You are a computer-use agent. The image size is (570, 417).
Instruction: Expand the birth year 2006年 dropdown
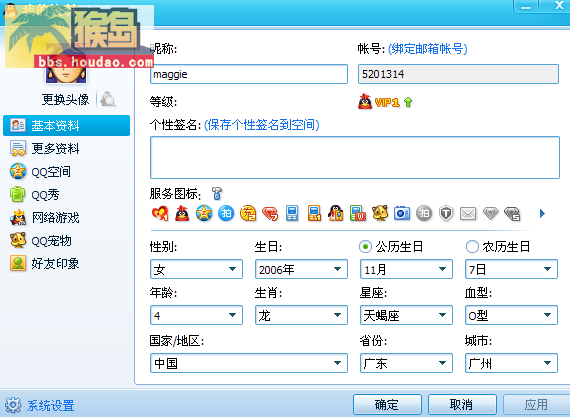tap(301, 269)
